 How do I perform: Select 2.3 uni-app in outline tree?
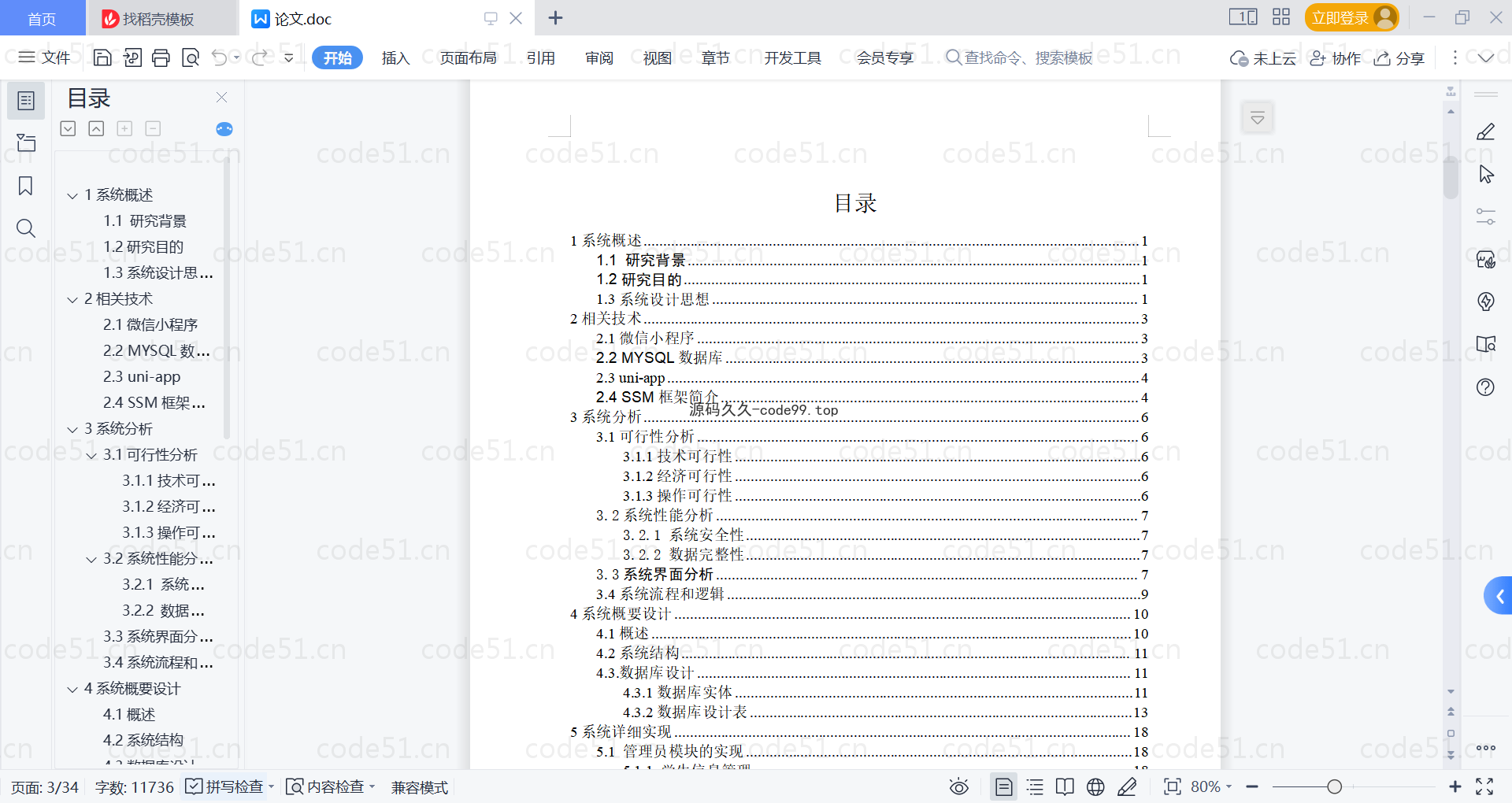(142, 377)
